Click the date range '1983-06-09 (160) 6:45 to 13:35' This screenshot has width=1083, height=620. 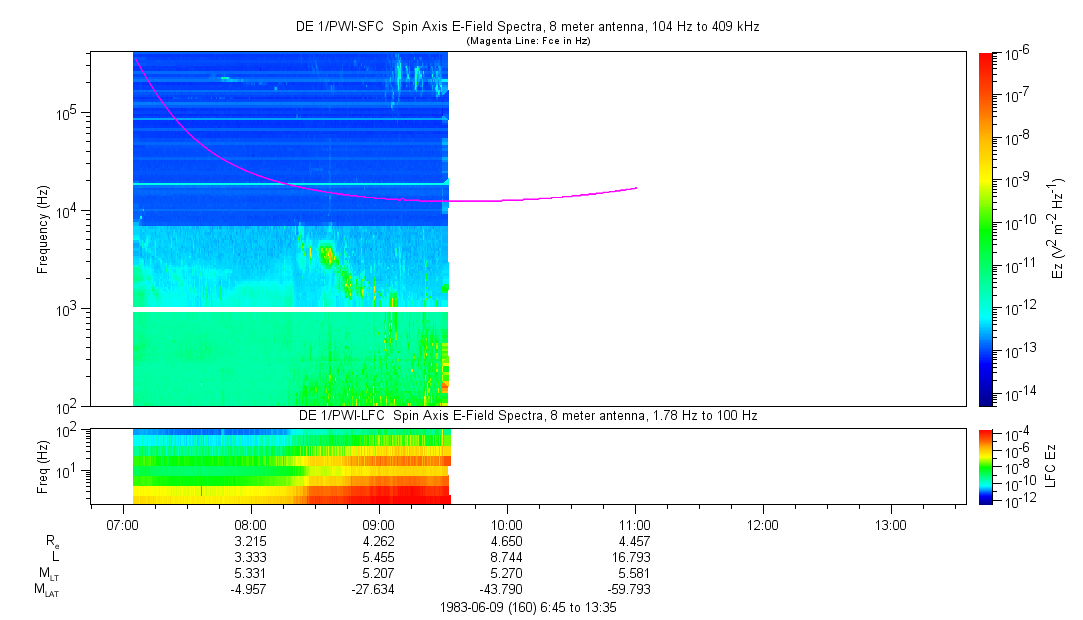click(528, 608)
